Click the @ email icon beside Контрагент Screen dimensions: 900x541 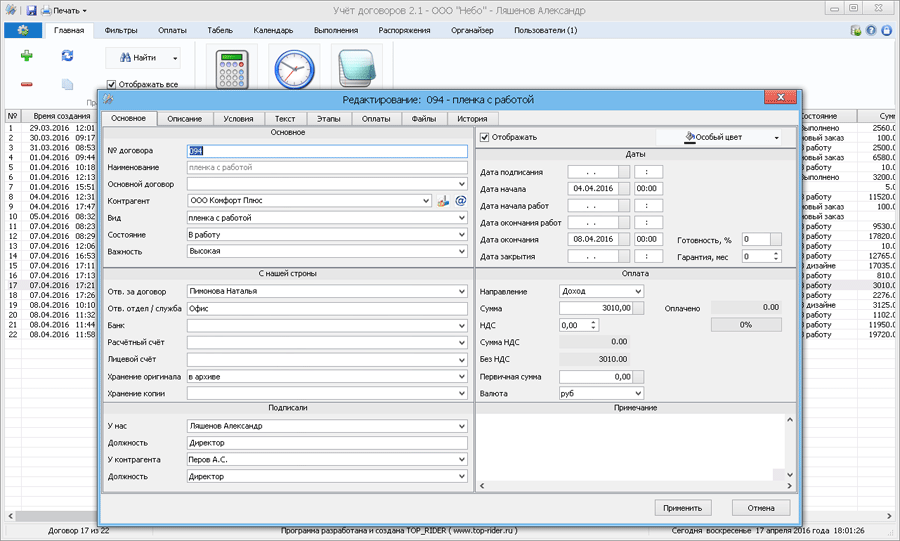pyautogui.click(x=461, y=200)
